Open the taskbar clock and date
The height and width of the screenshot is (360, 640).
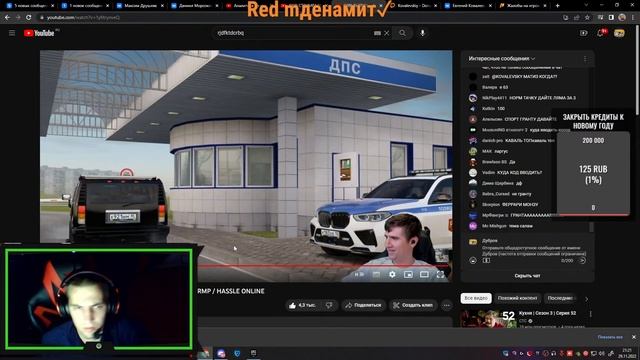pos(627,353)
